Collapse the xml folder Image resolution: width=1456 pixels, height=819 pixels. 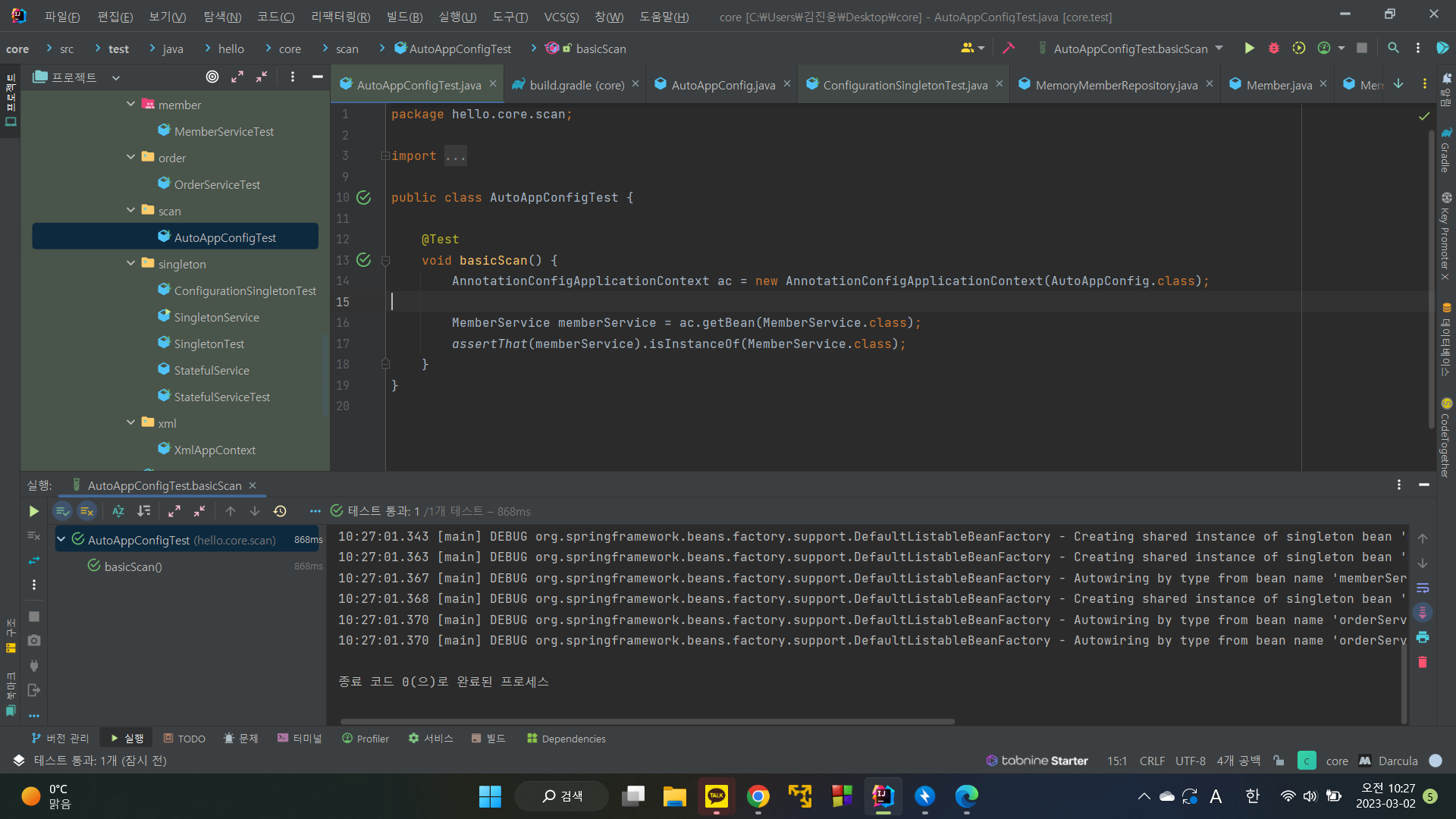coord(130,422)
